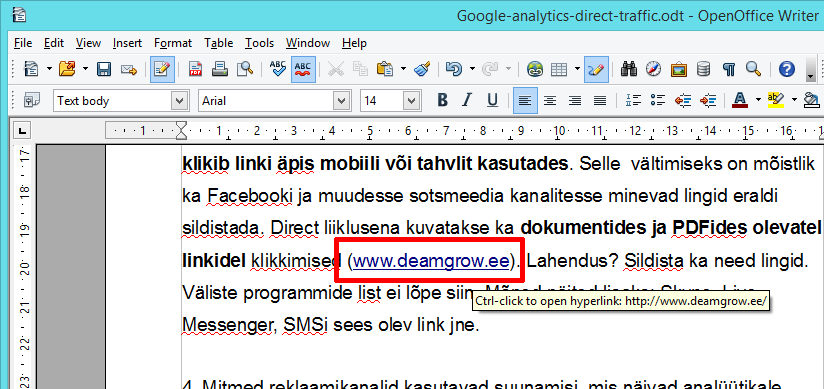The width and height of the screenshot is (824, 389).
Task: Open the Tools menu
Action: click(260, 43)
